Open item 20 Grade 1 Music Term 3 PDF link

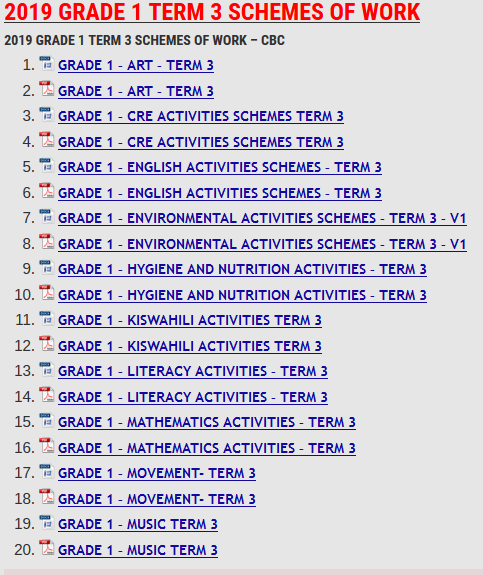coord(138,550)
